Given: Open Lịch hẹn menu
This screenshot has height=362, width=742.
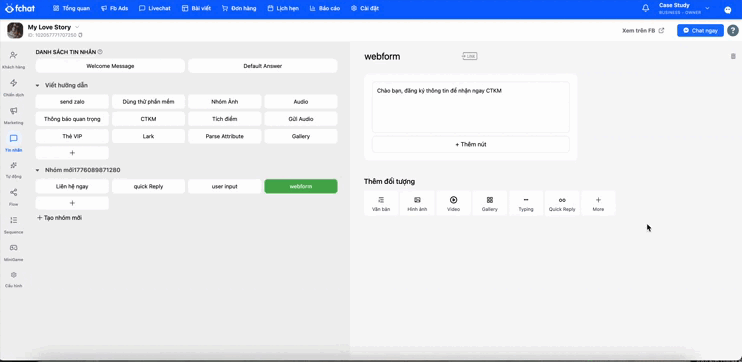Looking at the screenshot, I should tap(283, 8).
